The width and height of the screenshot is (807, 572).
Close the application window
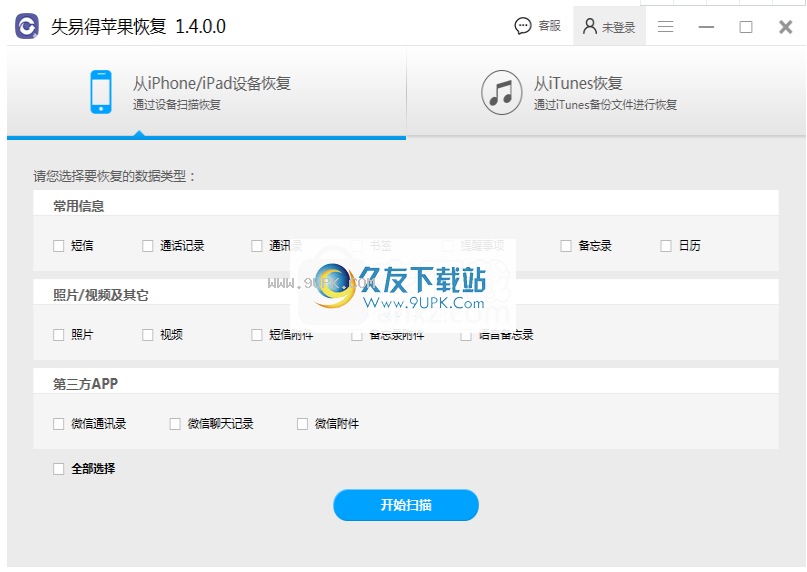point(785,27)
